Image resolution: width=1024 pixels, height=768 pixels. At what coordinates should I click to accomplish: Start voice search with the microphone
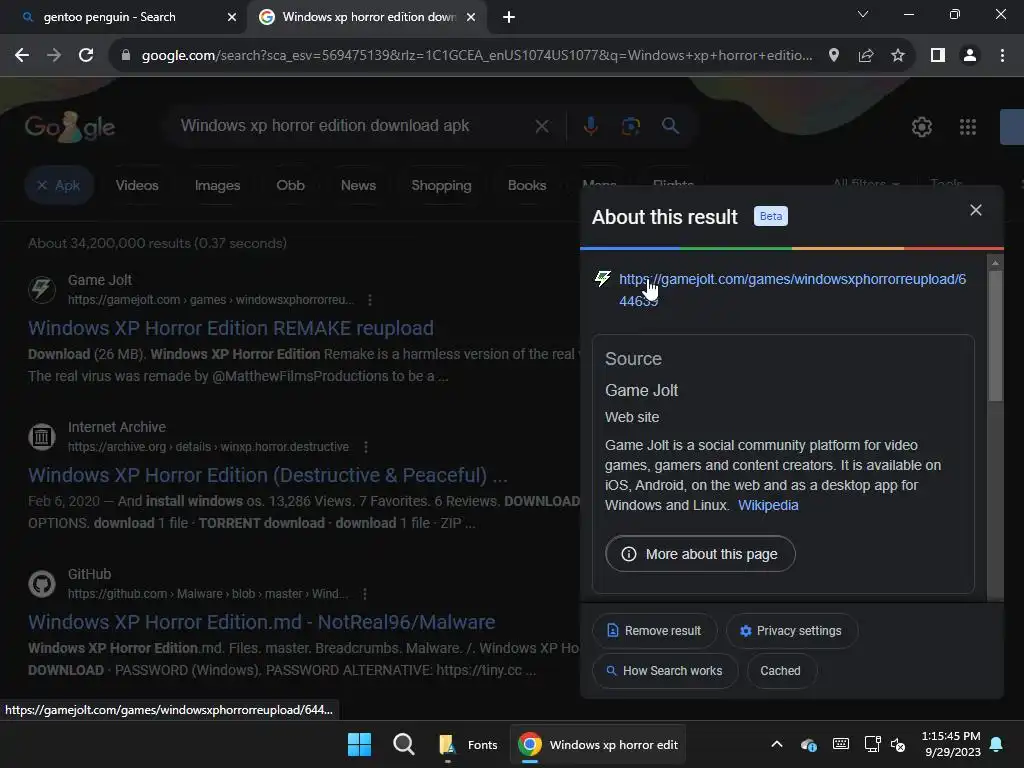590,125
